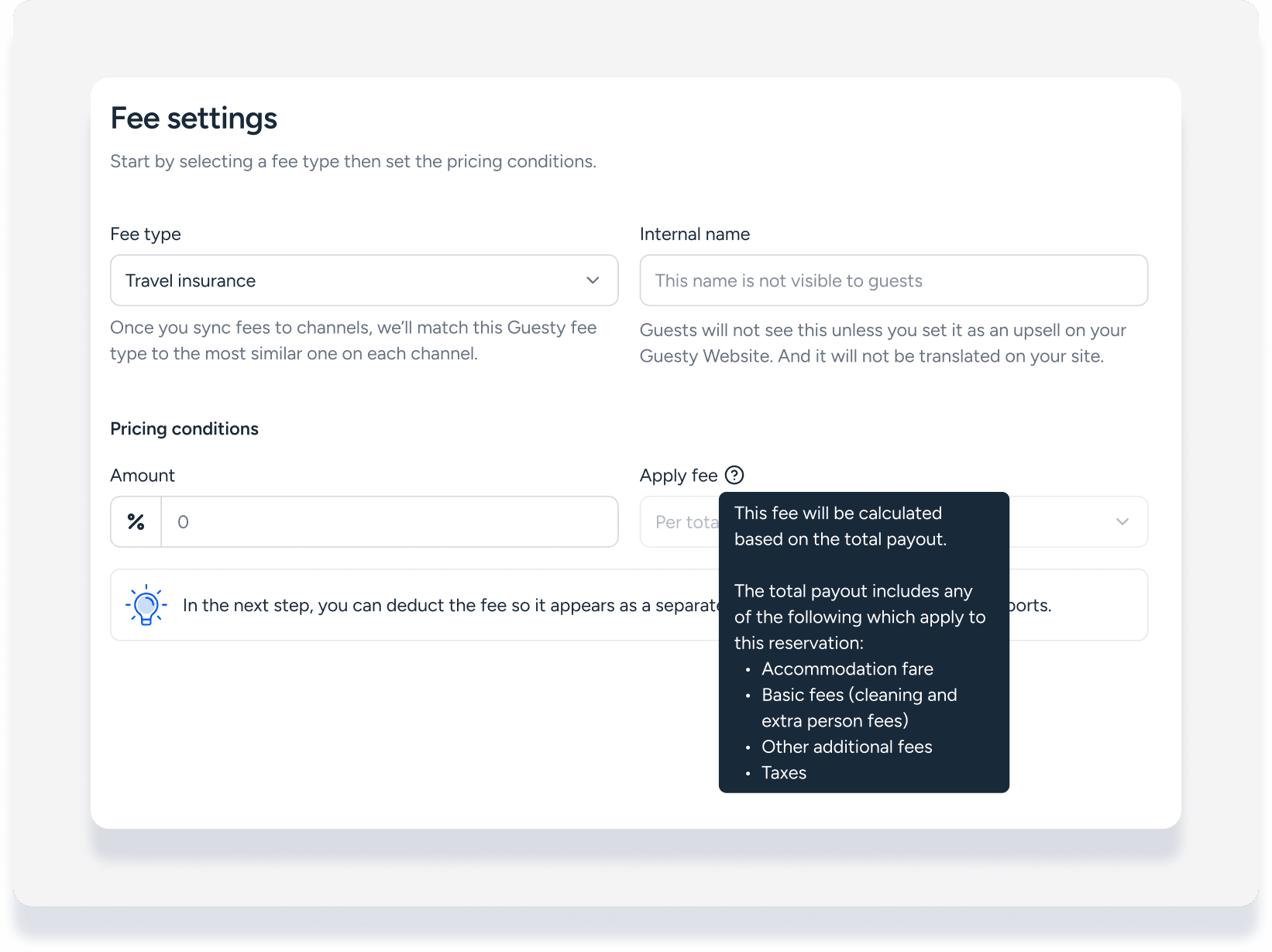This screenshot has height=952, width=1272.
Task: Click the 'Apply fee' label text
Action: tap(679, 476)
